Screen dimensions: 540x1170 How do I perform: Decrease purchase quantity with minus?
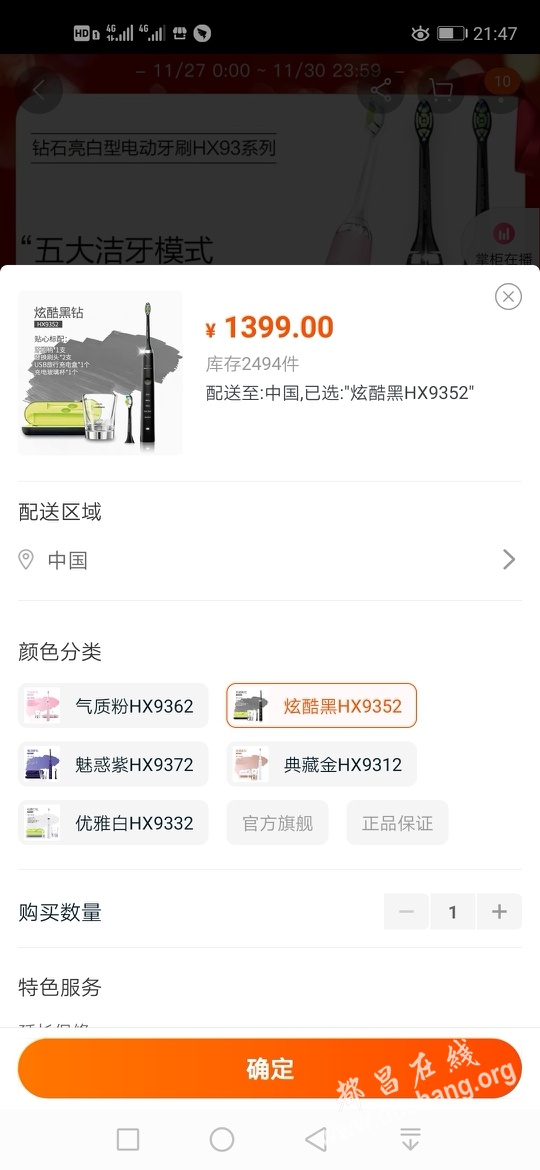(406, 912)
